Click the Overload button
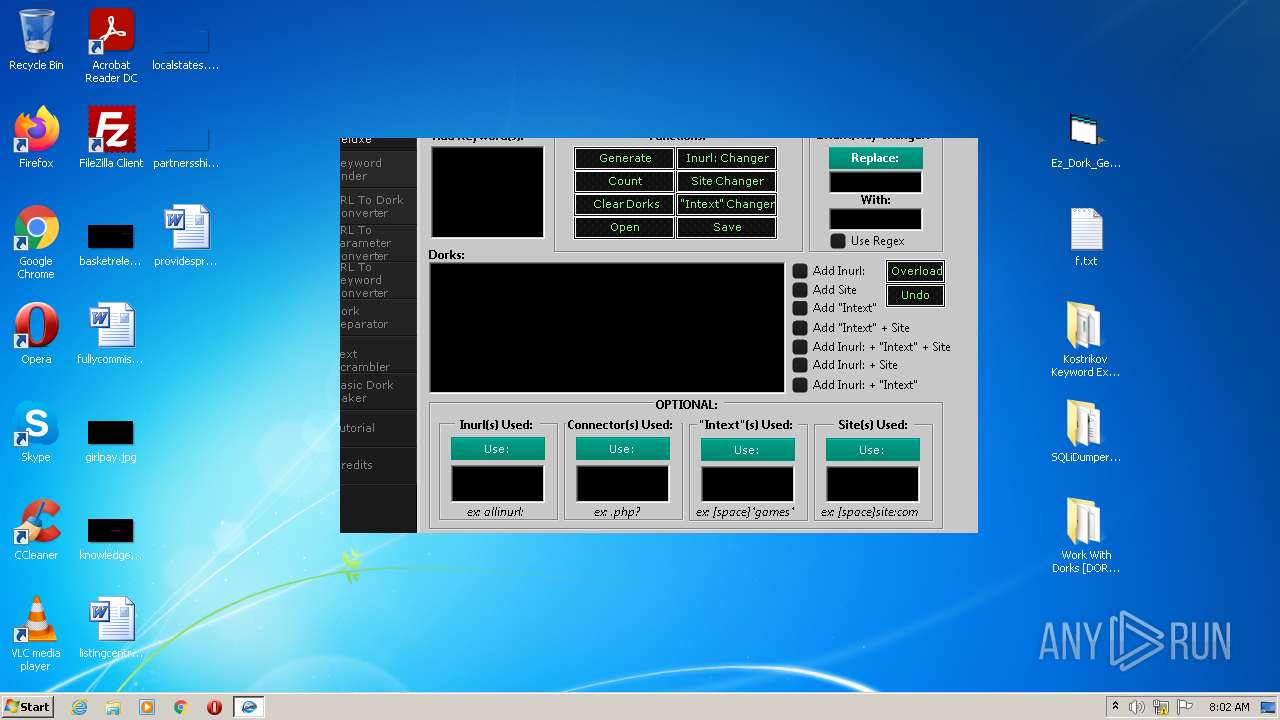The image size is (1280, 720). (x=916, y=271)
